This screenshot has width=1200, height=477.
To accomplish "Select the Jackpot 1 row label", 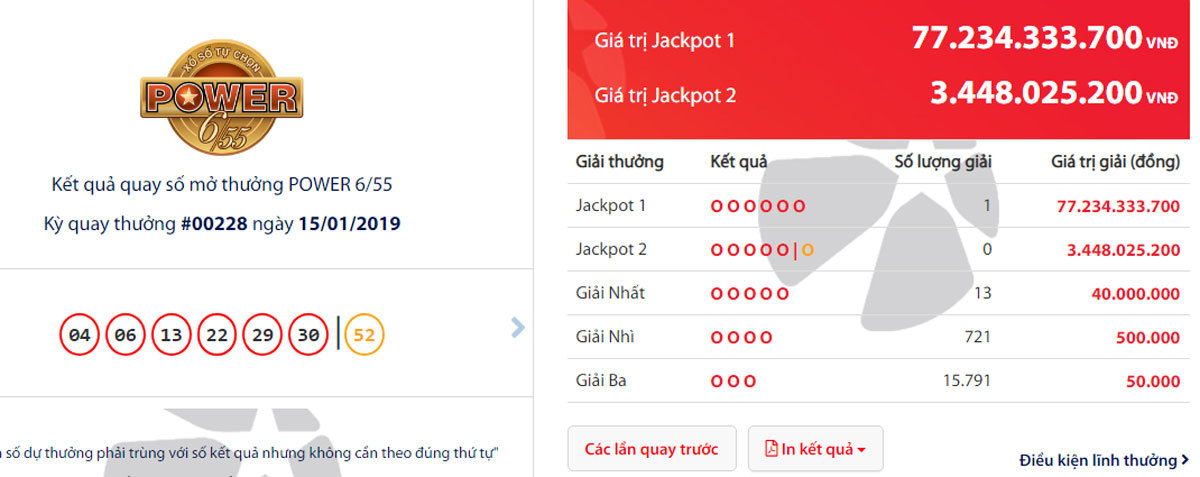I will pyautogui.click(x=611, y=206).
